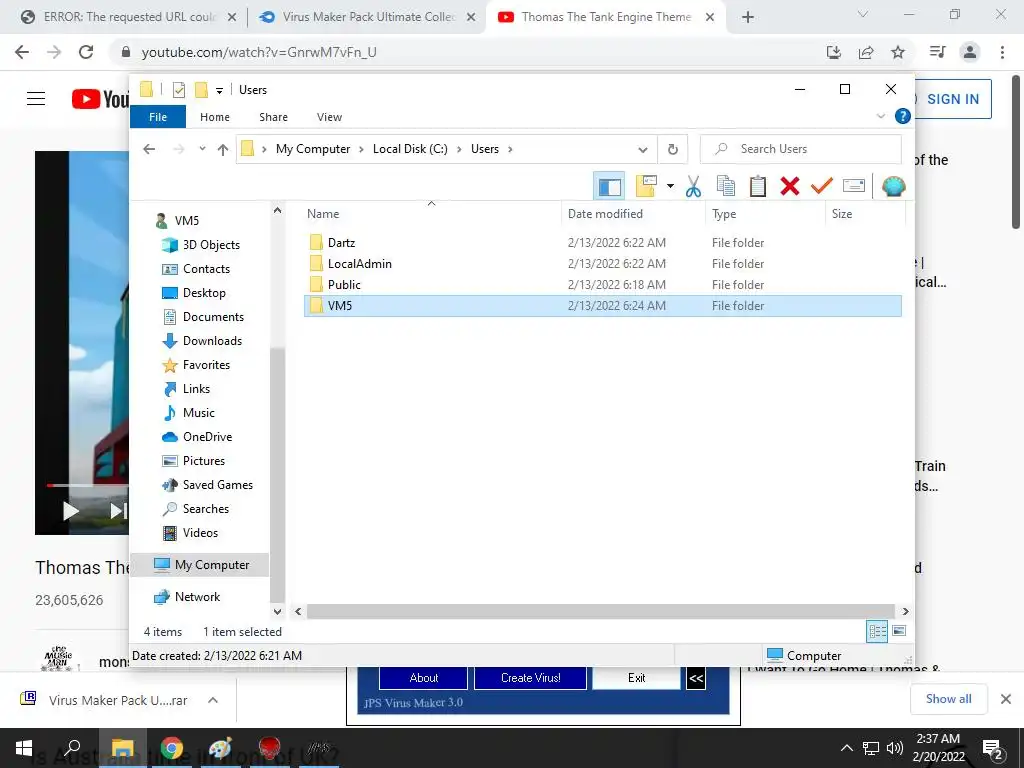Reload the YouTube page in Chrome
The image size is (1024, 768).
(x=86, y=52)
